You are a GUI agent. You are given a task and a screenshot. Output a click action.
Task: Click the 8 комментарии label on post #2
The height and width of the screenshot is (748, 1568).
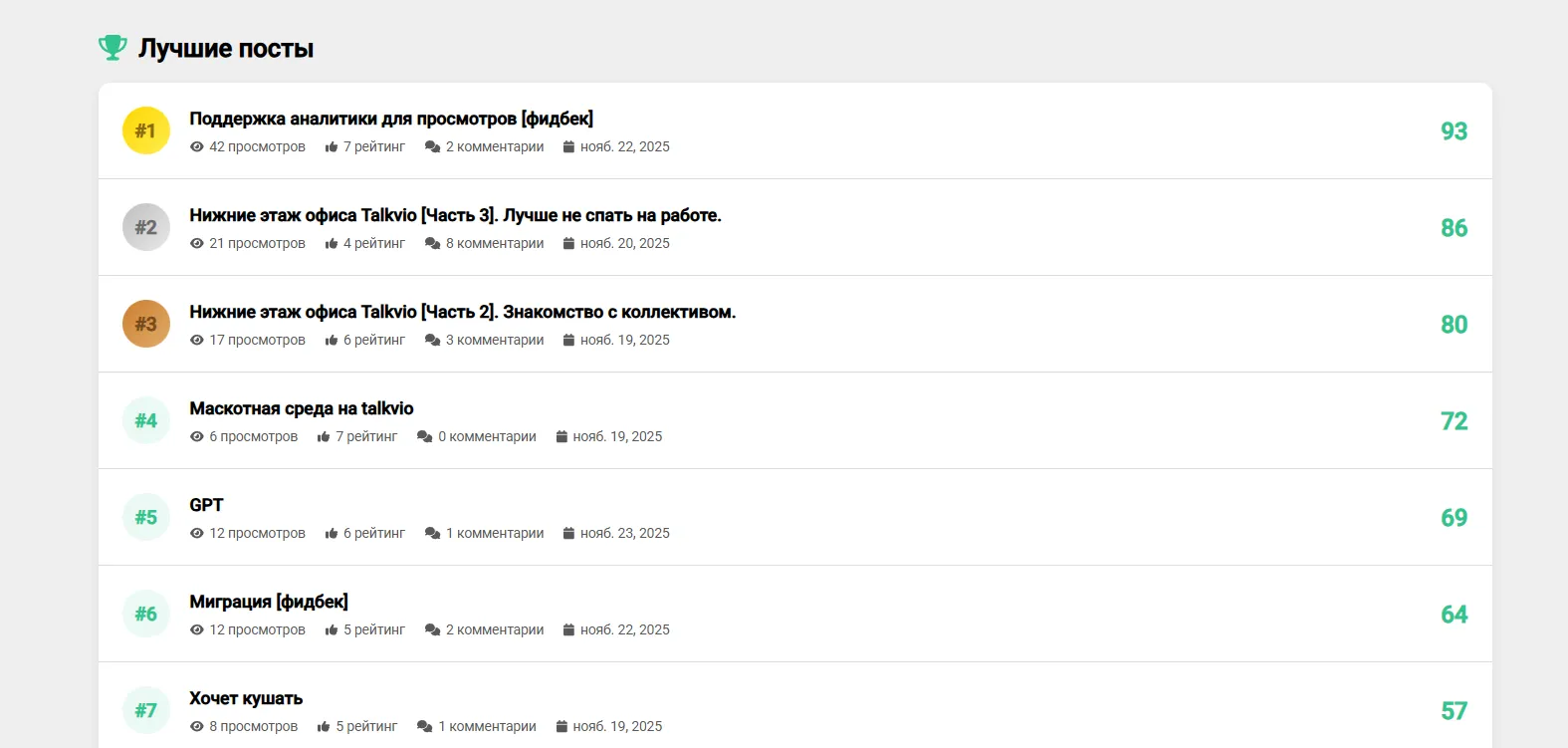(495, 243)
